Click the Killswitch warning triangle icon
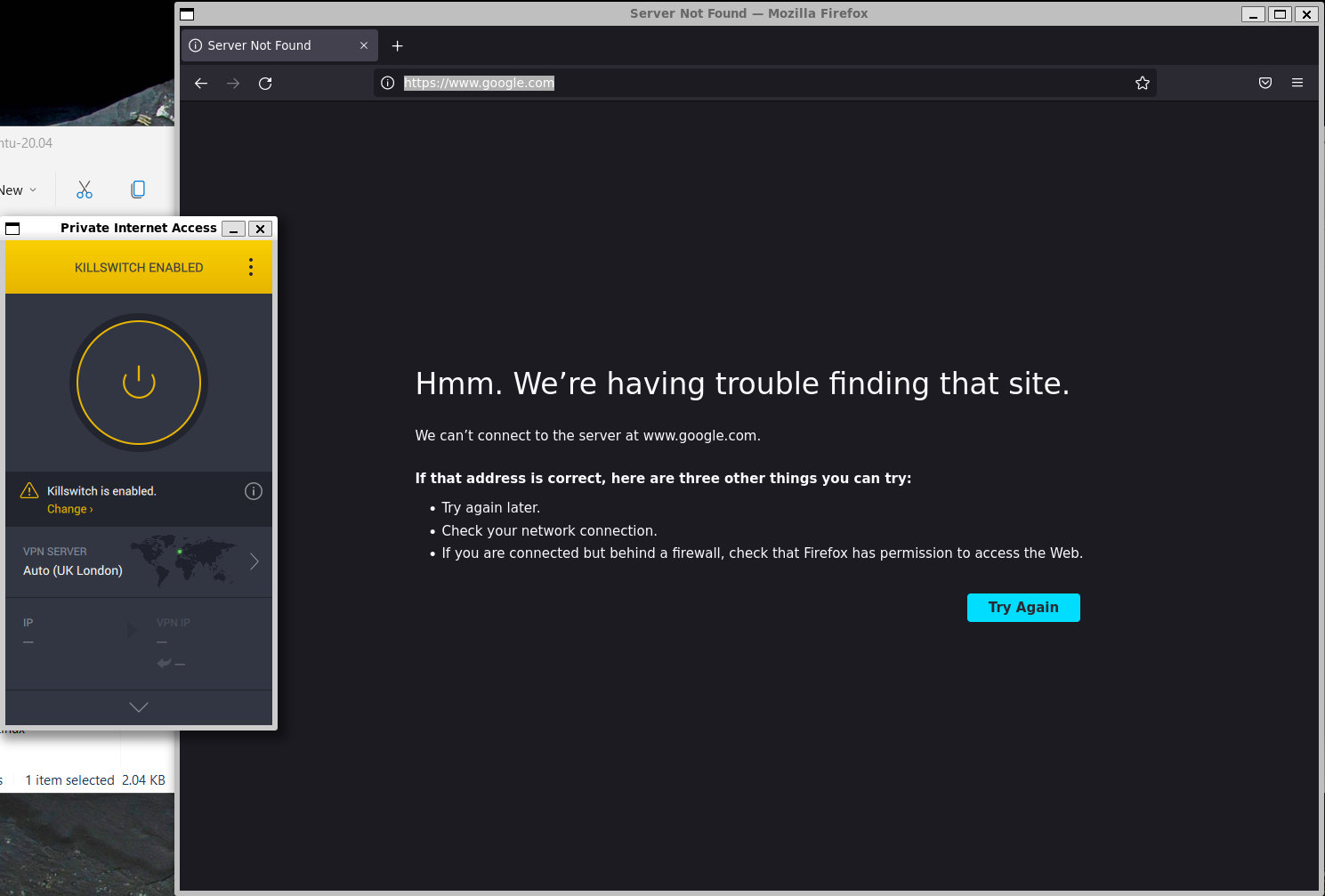 pyautogui.click(x=29, y=490)
